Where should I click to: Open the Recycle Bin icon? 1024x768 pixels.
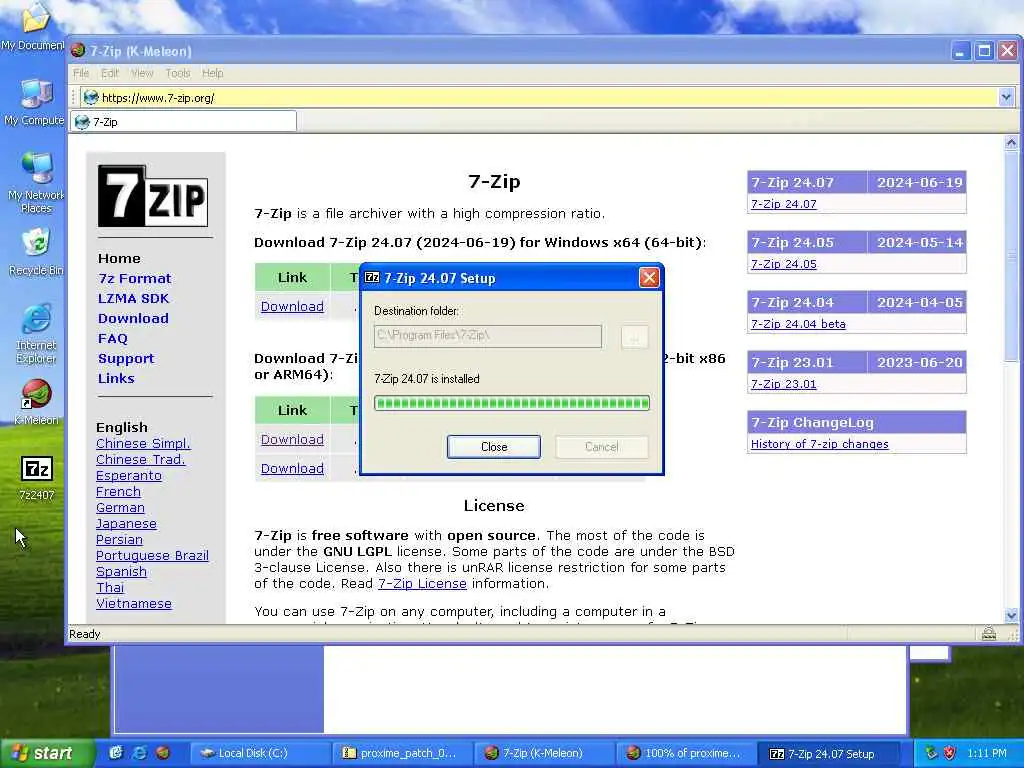[x=36, y=251]
